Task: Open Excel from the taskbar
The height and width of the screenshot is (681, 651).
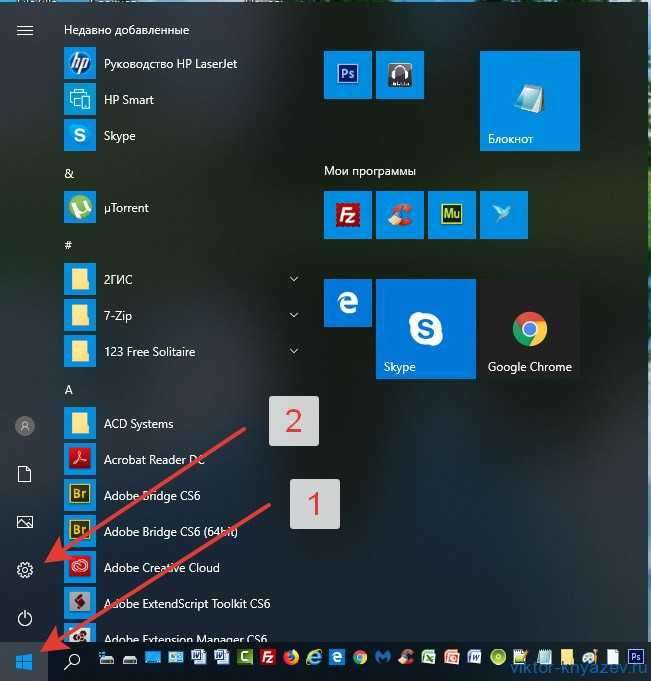Action: coord(429,657)
